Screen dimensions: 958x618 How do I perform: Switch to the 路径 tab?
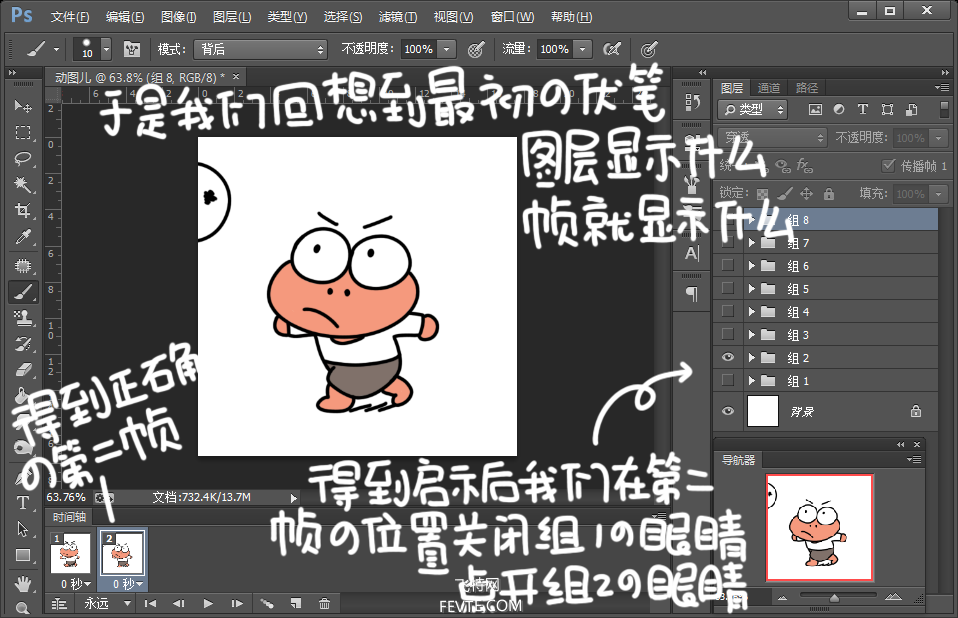806,88
